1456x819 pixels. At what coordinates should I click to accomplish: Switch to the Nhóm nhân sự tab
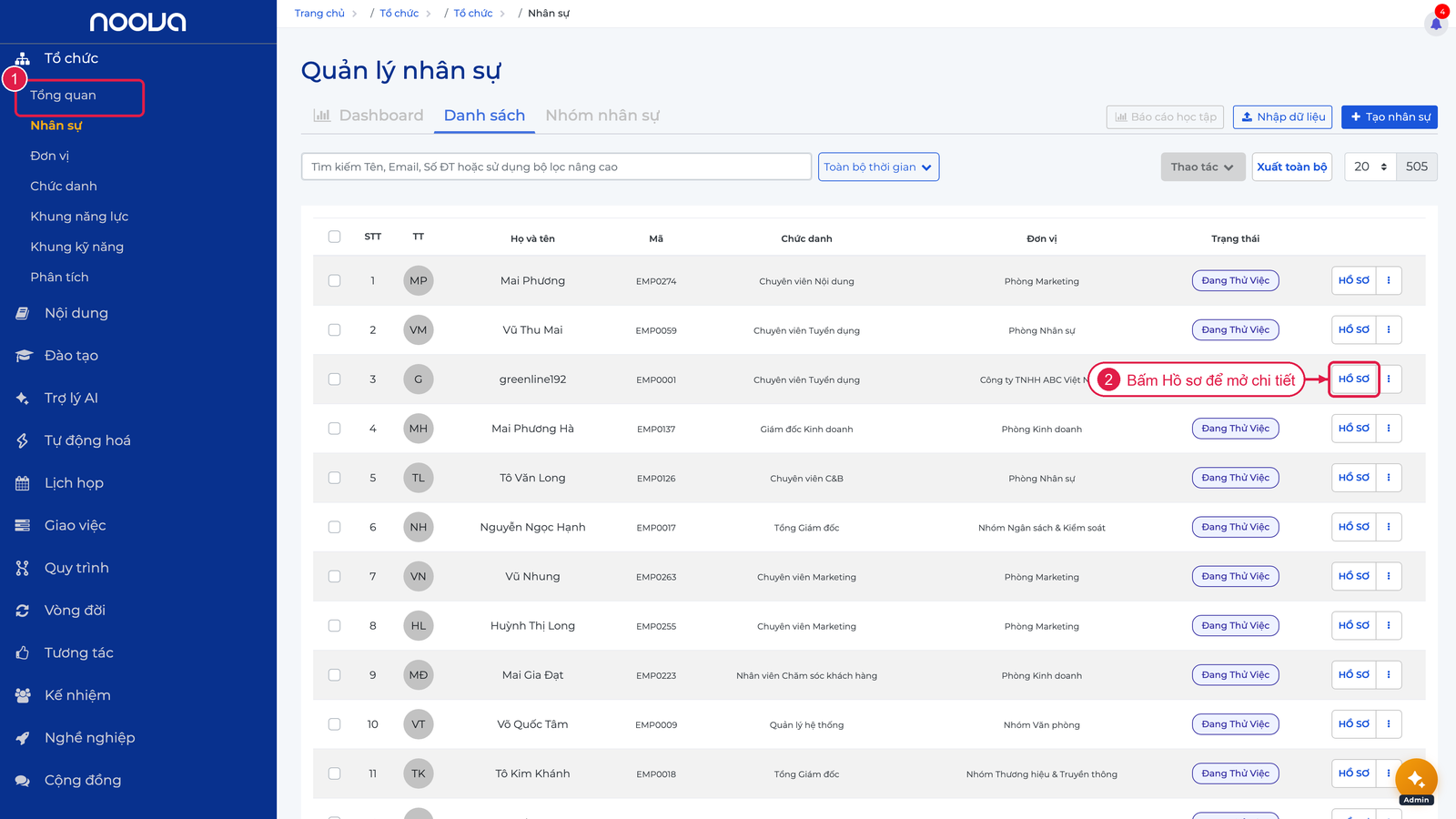tap(602, 116)
